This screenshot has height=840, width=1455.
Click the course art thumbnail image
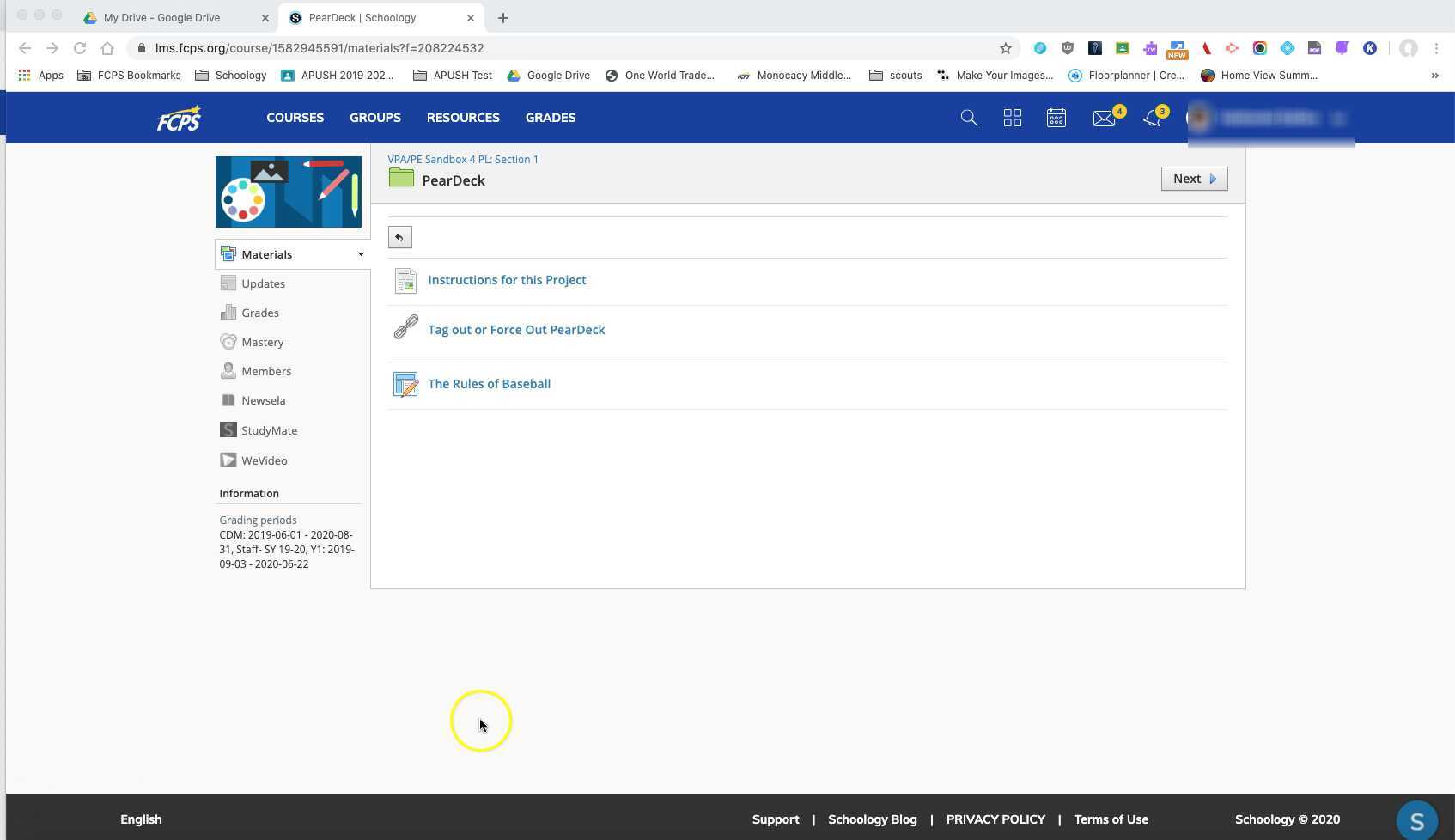[289, 192]
